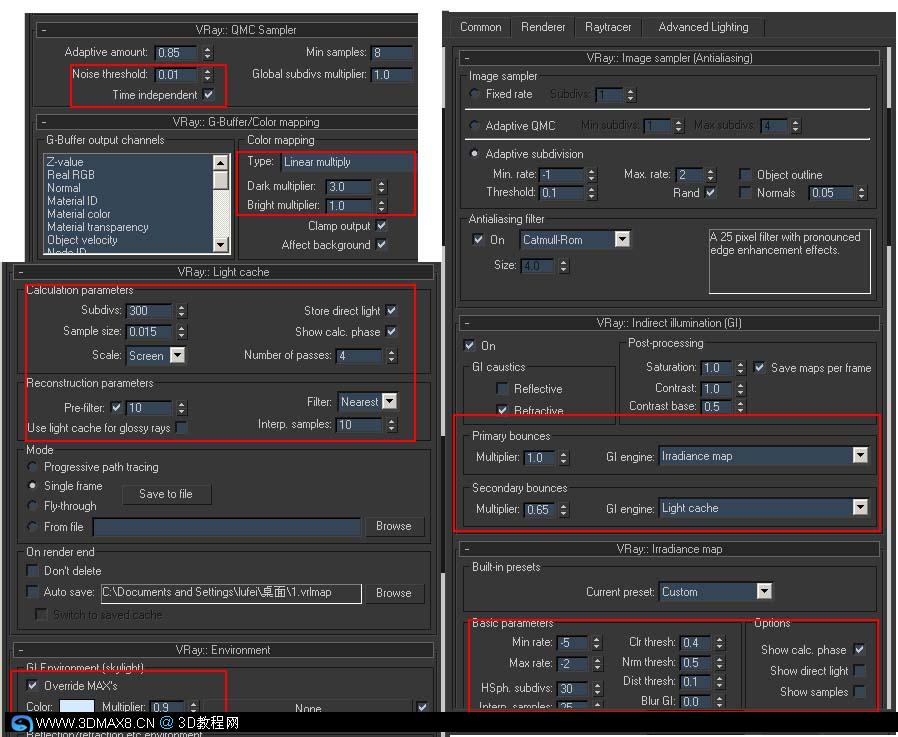Screen dimensions: 898x737
Task: Enable Show direct light option
Action: pyautogui.click(x=859, y=671)
